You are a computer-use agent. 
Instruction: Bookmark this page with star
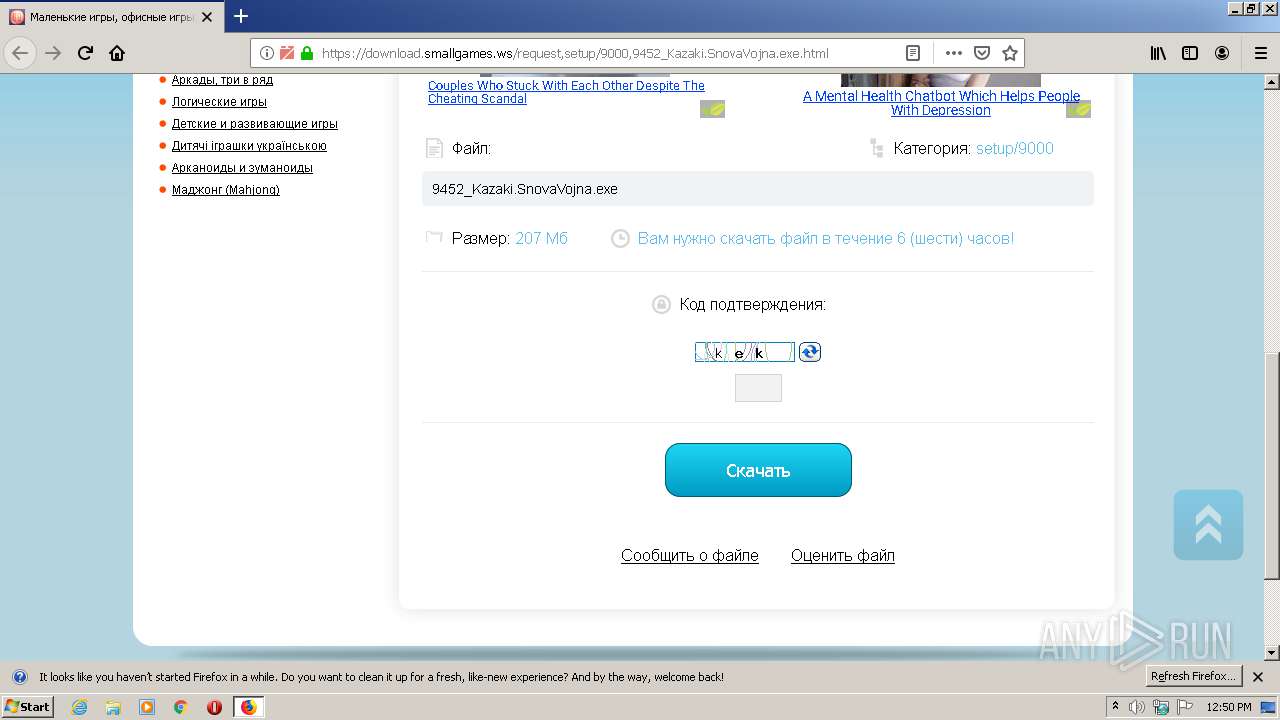(1010, 53)
